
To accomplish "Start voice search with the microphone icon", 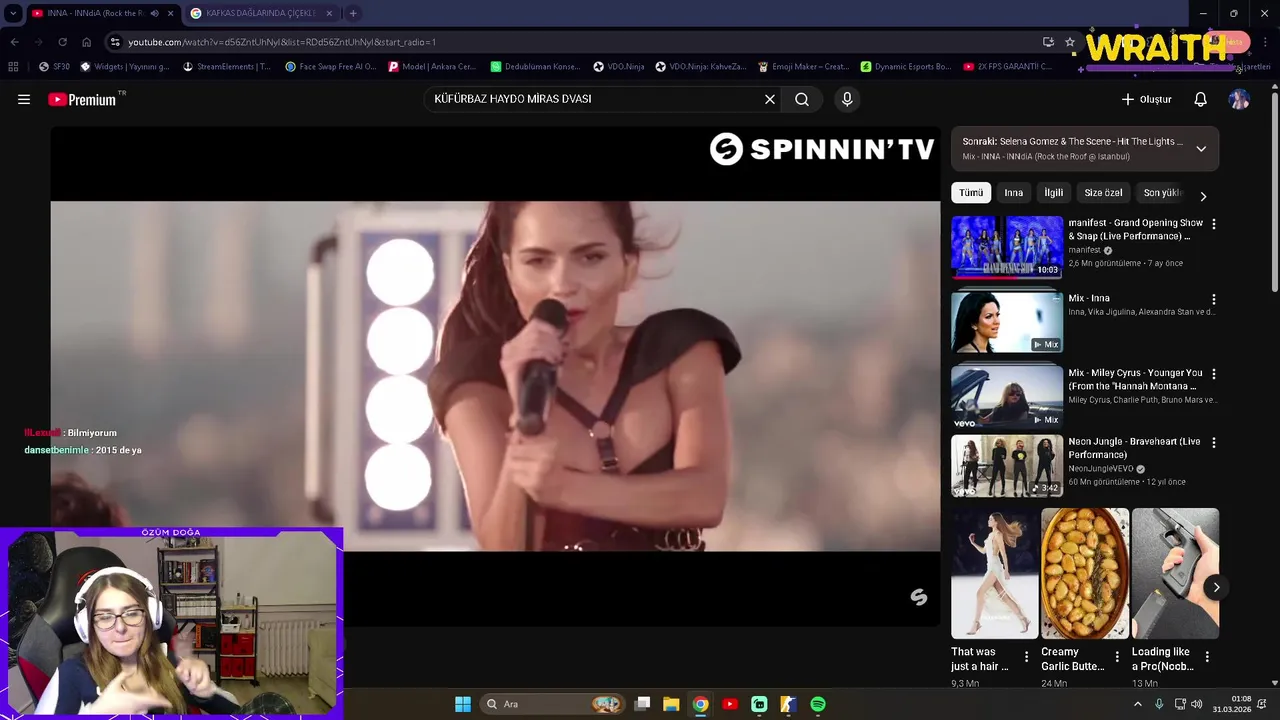I will [847, 99].
